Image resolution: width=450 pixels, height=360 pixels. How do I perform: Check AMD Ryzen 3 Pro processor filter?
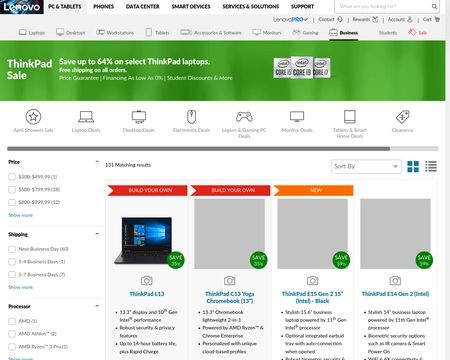[x=12, y=347]
